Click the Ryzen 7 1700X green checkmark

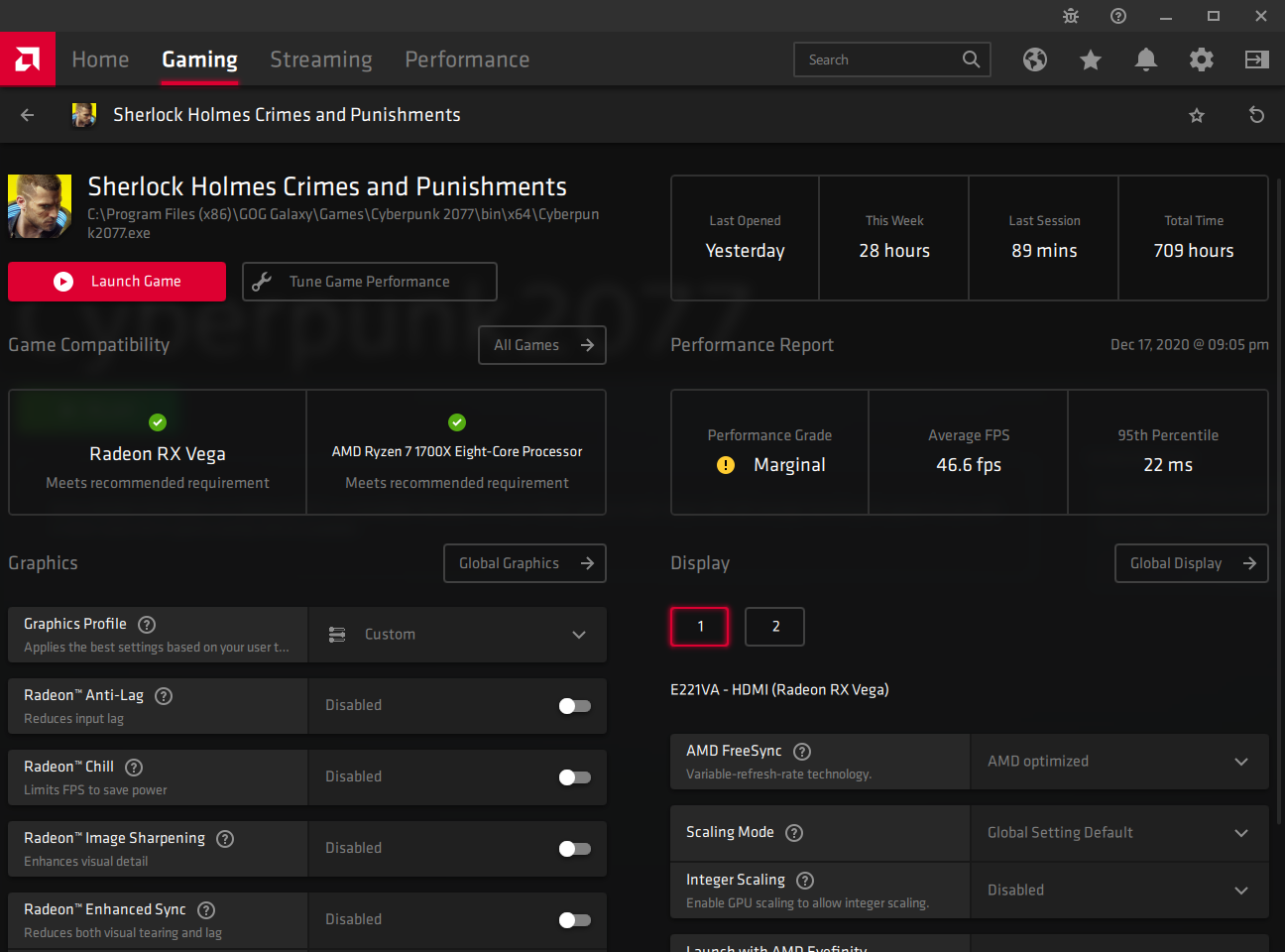pyautogui.click(x=457, y=422)
